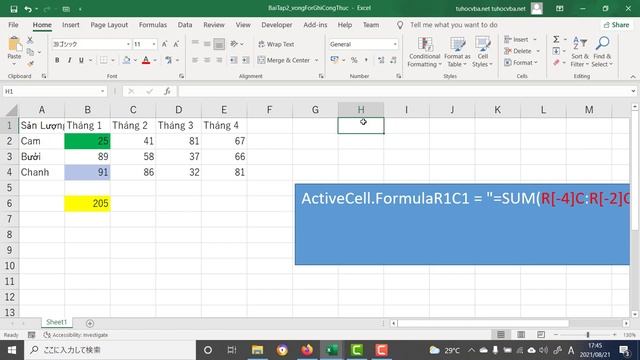Click the Ribbon Display Options icon
This screenshot has height=360, width=640.
pyautogui.click(x=560, y=9)
